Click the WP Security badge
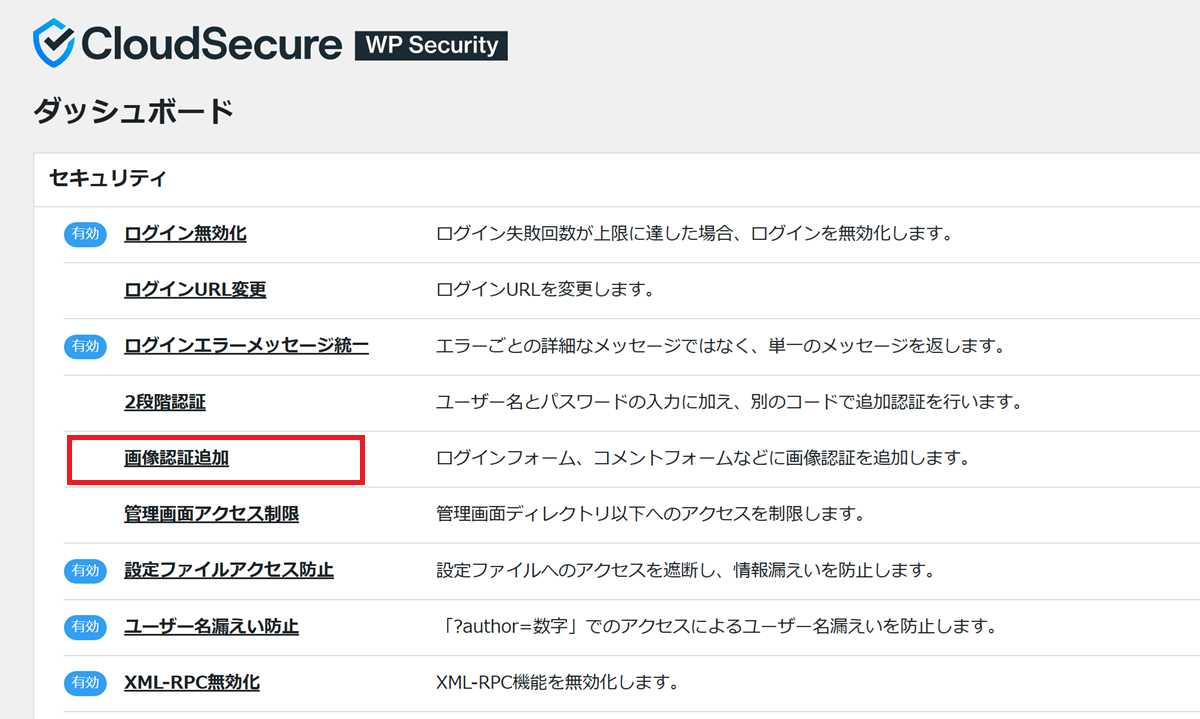This screenshot has width=1200, height=719. [431, 46]
